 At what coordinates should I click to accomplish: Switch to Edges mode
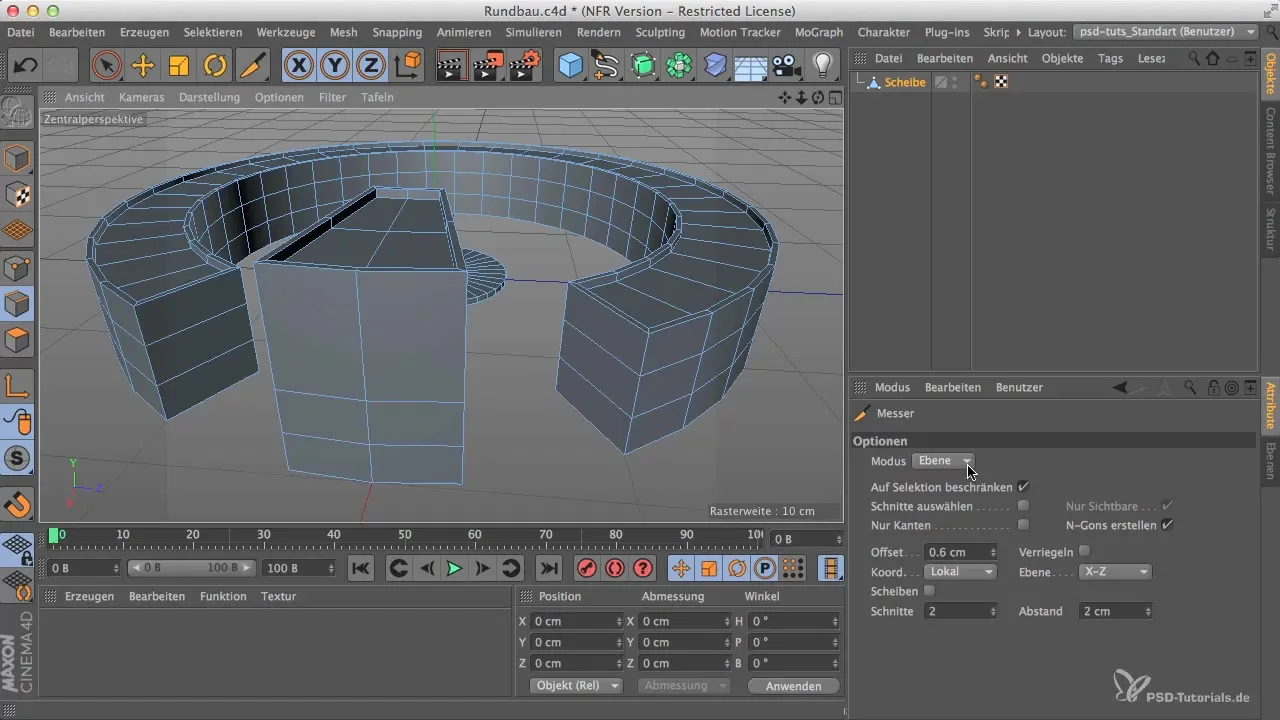click(17, 304)
